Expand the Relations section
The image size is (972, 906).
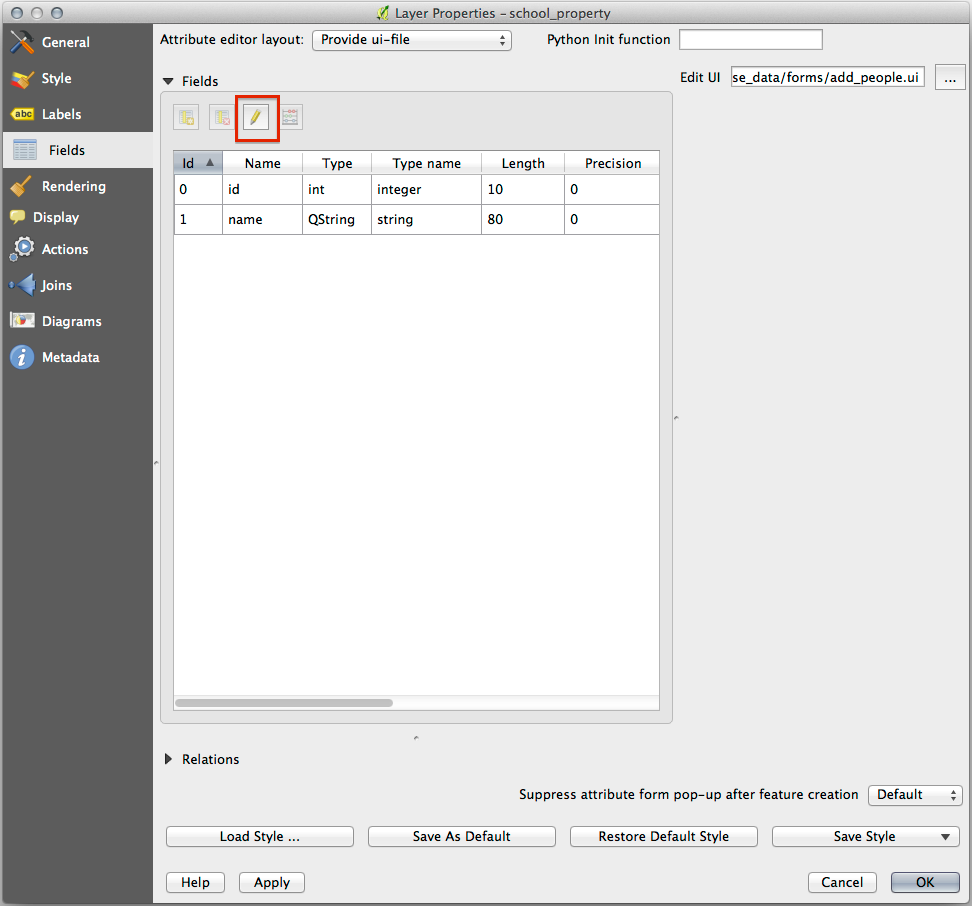[x=169, y=760]
